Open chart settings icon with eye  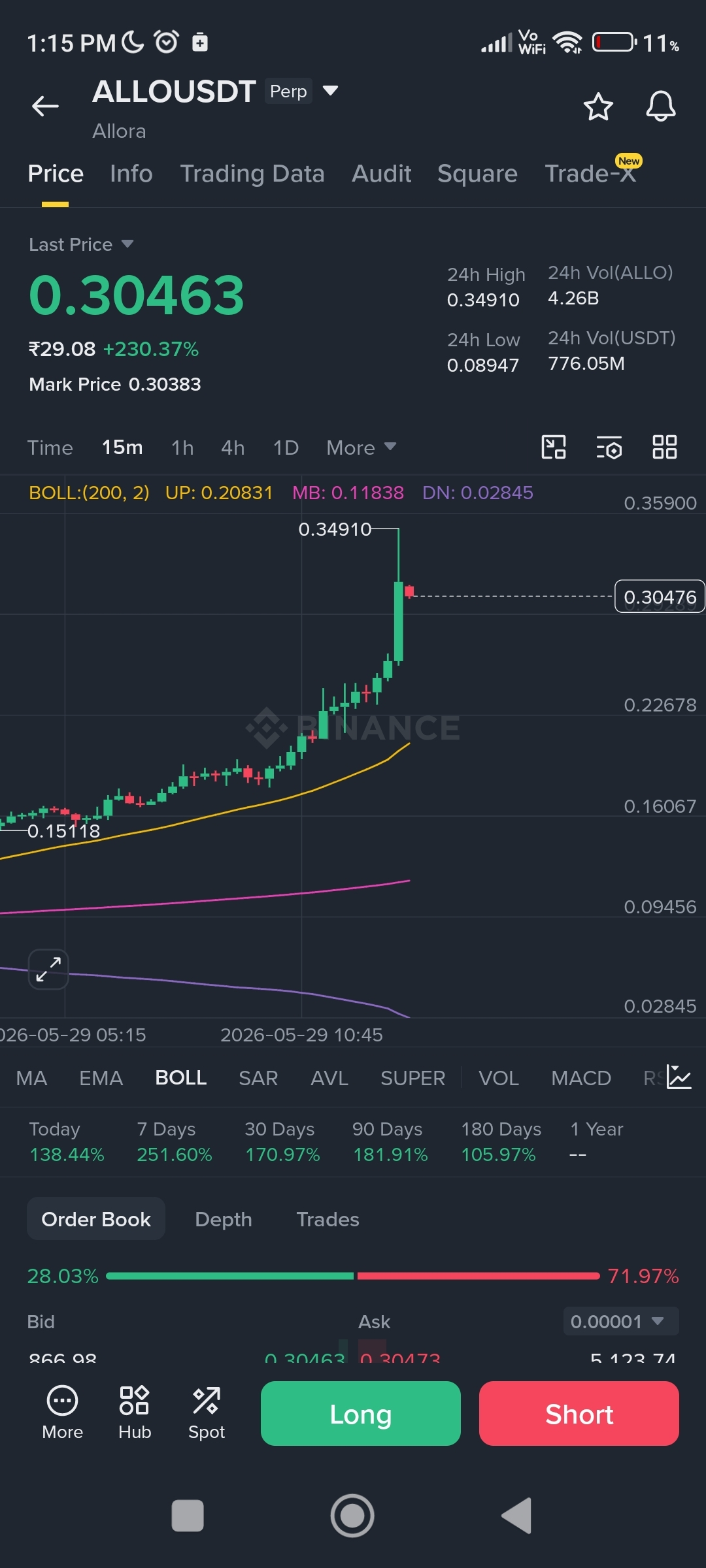(x=609, y=448)
